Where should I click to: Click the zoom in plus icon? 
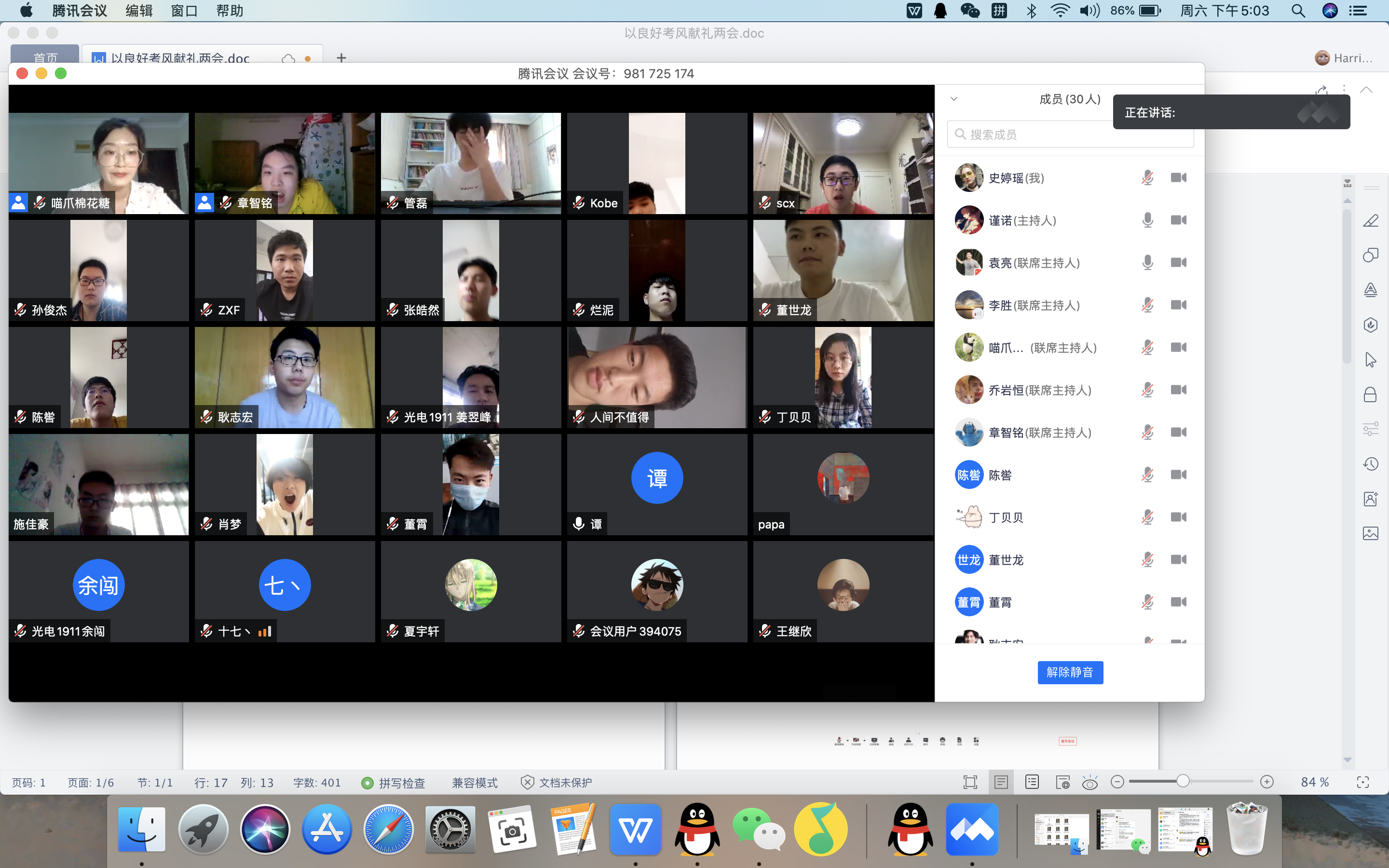(1267, 782)
